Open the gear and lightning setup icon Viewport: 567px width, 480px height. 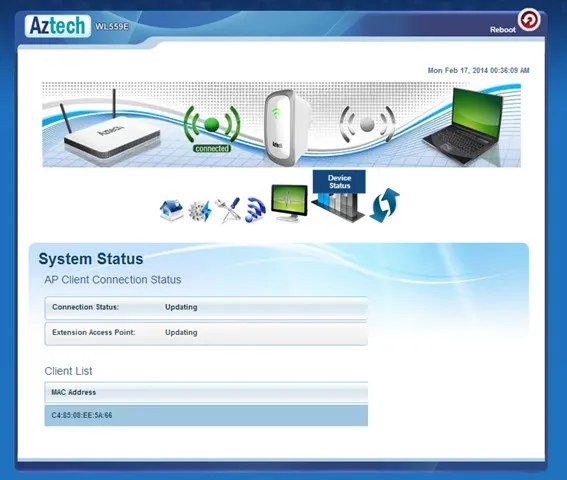point(200,211)
